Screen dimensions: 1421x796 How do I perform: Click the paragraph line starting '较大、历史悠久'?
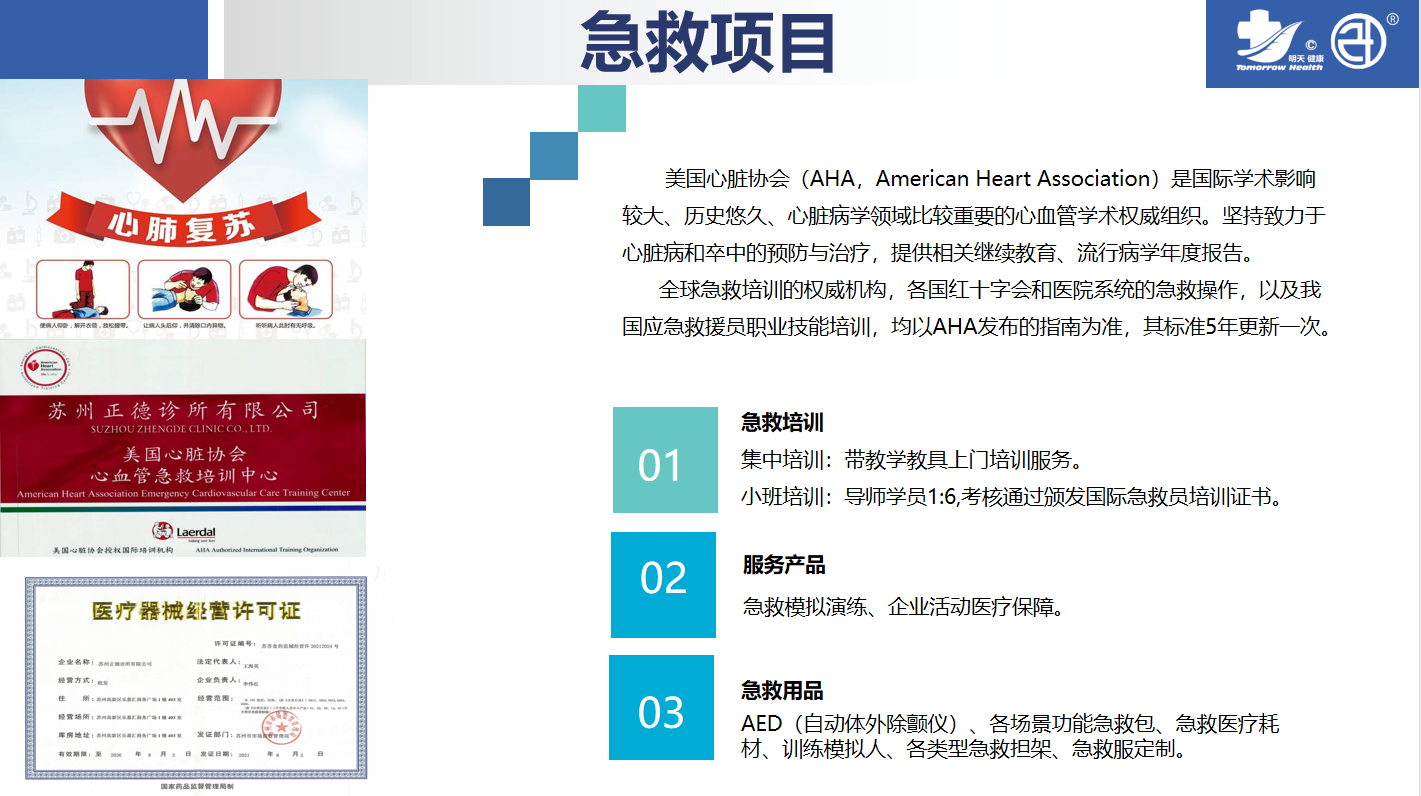coord(973,215)
